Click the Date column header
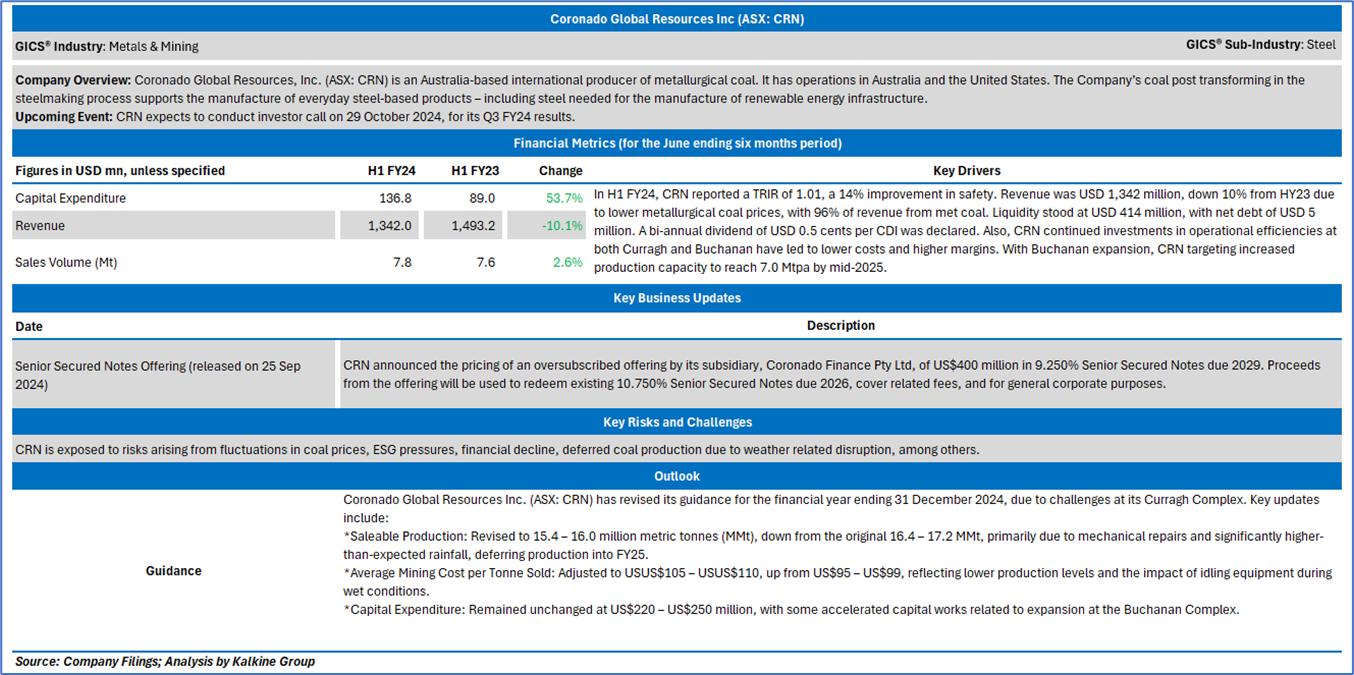The image size is (1354, 675). coord(29,326)
